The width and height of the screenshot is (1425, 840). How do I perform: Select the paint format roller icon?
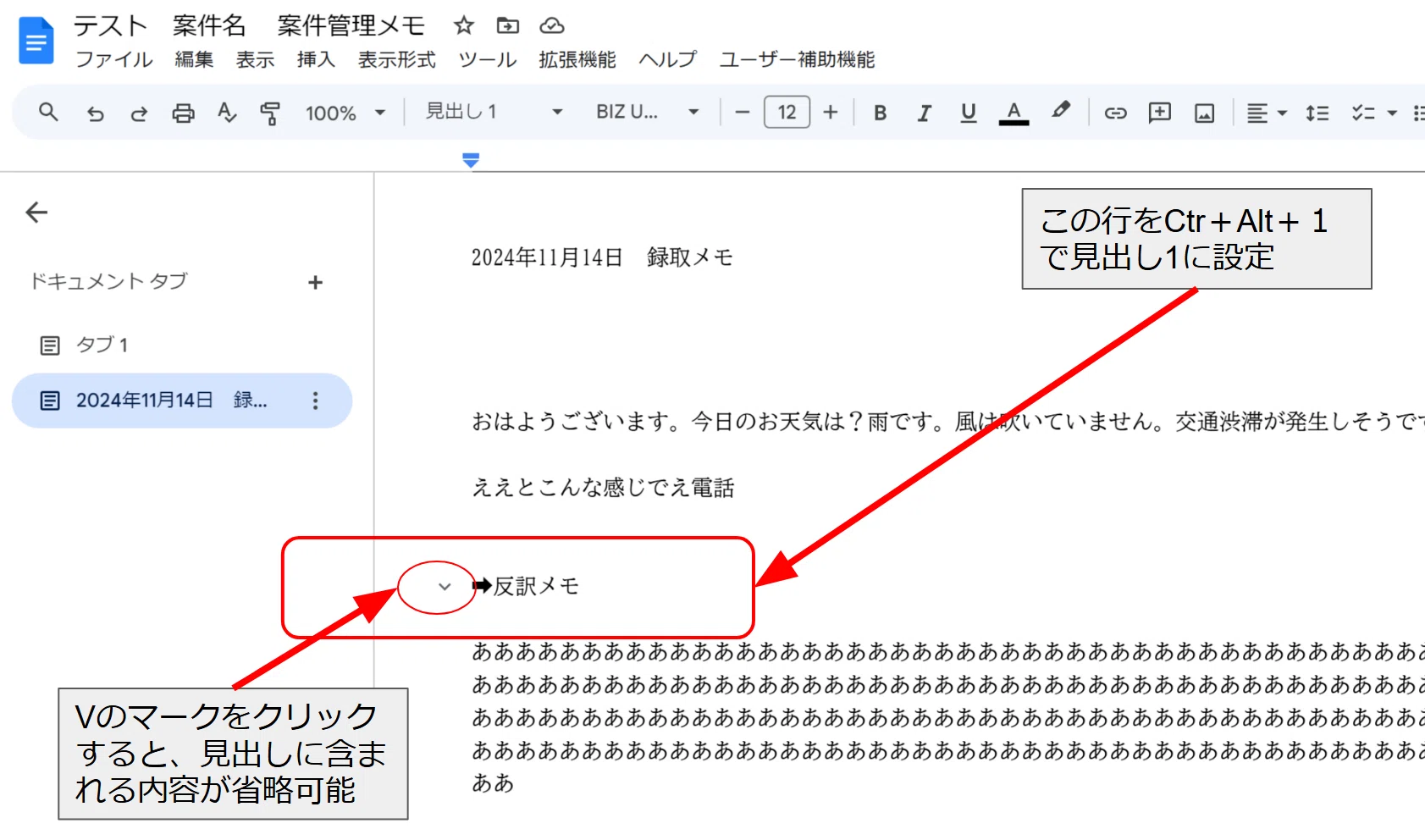[270, 113]
